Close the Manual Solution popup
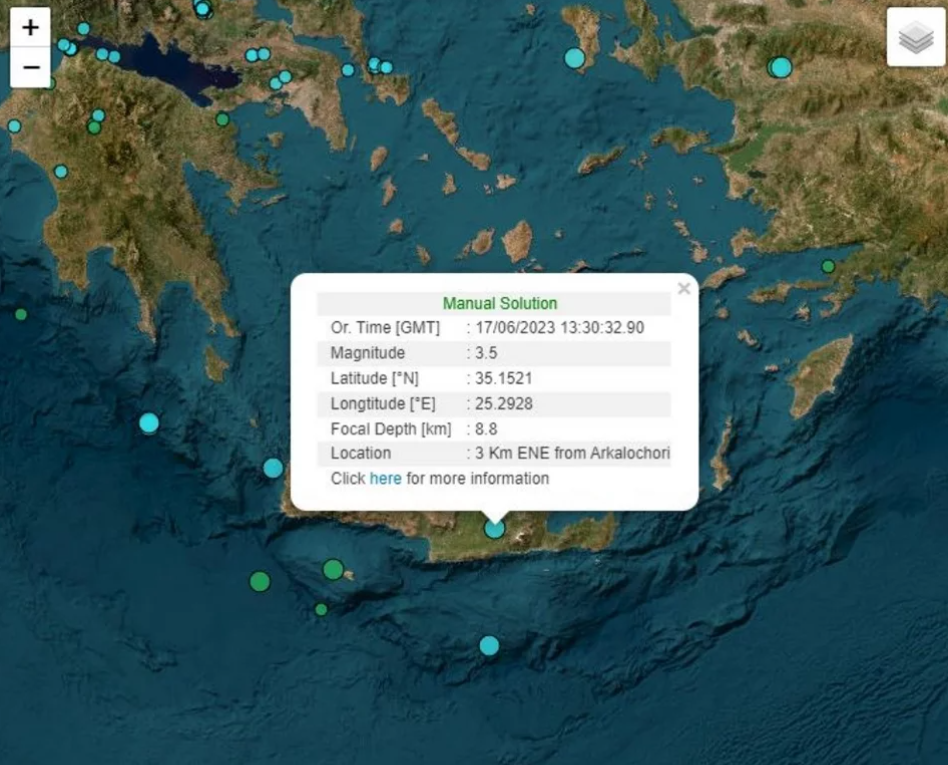The height and width of the screenshot is (765, 948). (684, 288)
